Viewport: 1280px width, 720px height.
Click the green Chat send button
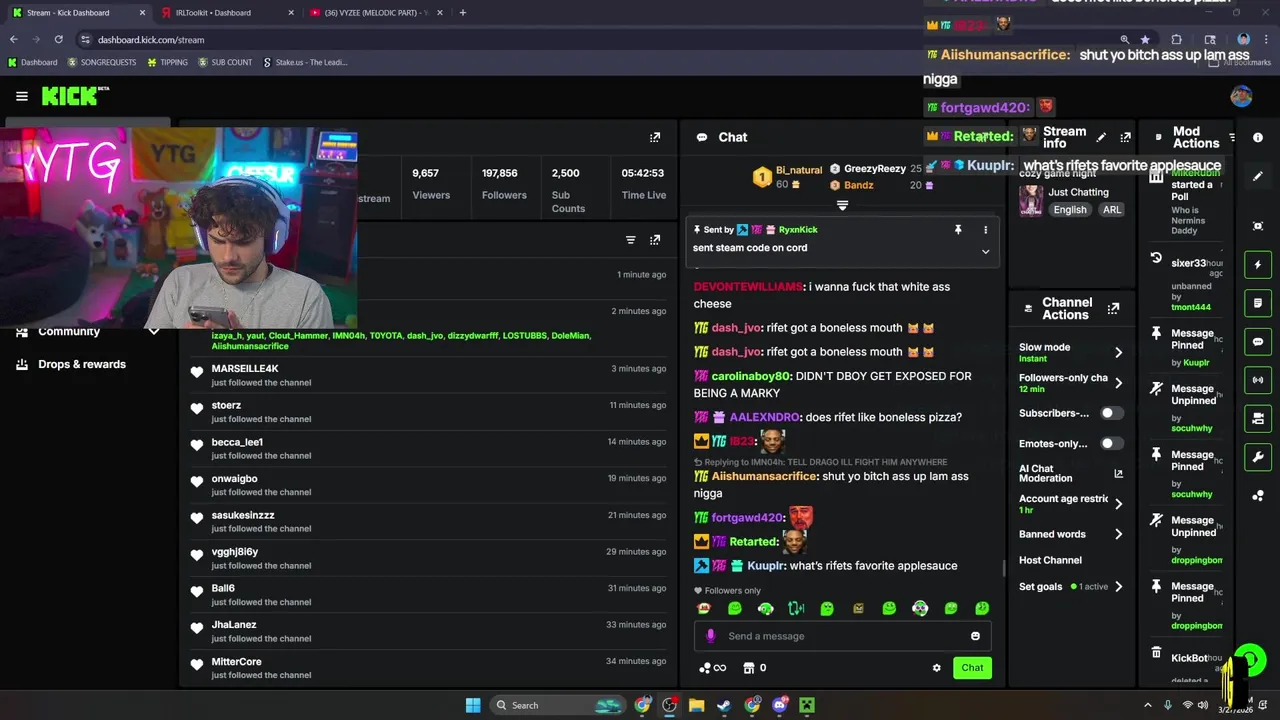[972, 668]
